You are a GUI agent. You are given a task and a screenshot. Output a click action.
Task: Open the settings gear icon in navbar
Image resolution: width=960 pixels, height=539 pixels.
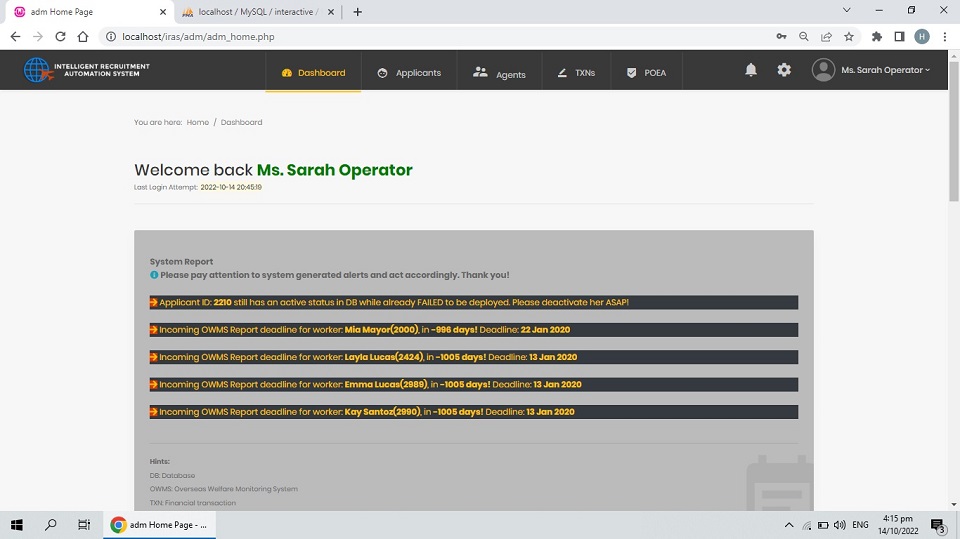(x=784, y=70)
